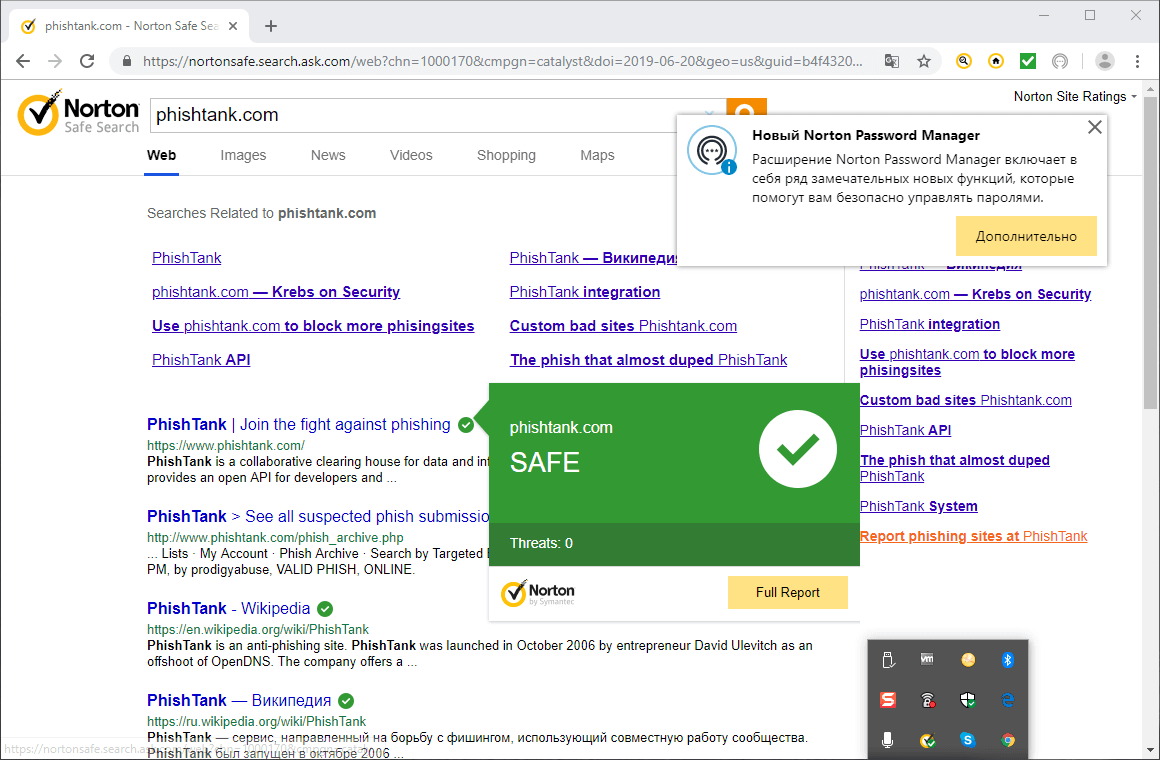Click the Microsoft Edge tray icon
Screen dimensions: 1160x760
click(x=1008, y=699)
